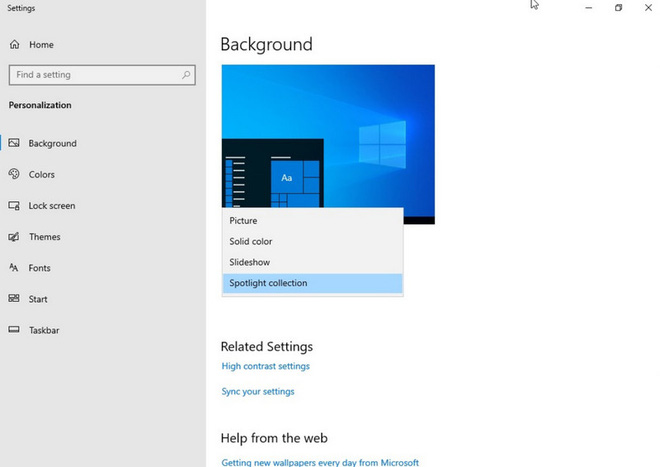Viewport: 660px width, 467px height.
Task: Click the Home icon in sidebar
Action: pyautogui.click(x=14, y=45)
